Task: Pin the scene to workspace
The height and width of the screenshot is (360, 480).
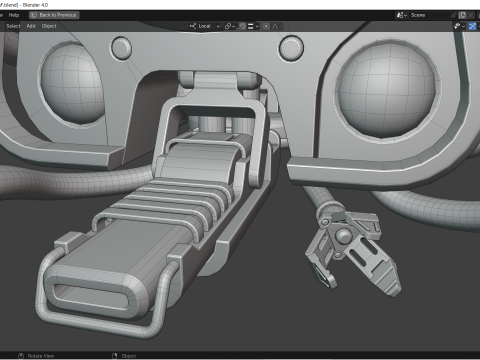Action: (454, 15)
